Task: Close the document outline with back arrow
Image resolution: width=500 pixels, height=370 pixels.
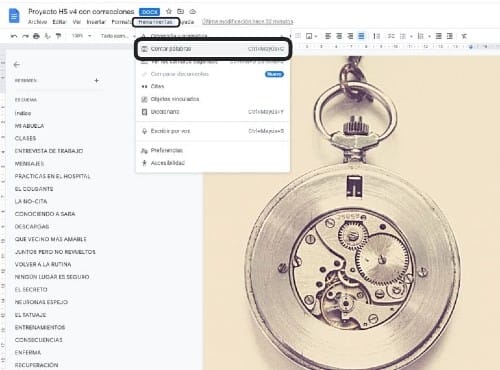Action: (x=17, y=65)
